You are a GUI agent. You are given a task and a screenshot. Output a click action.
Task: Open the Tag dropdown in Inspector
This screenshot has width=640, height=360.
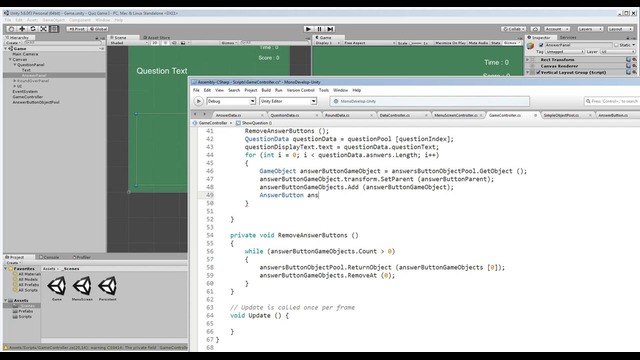click(x=565, y=52)
